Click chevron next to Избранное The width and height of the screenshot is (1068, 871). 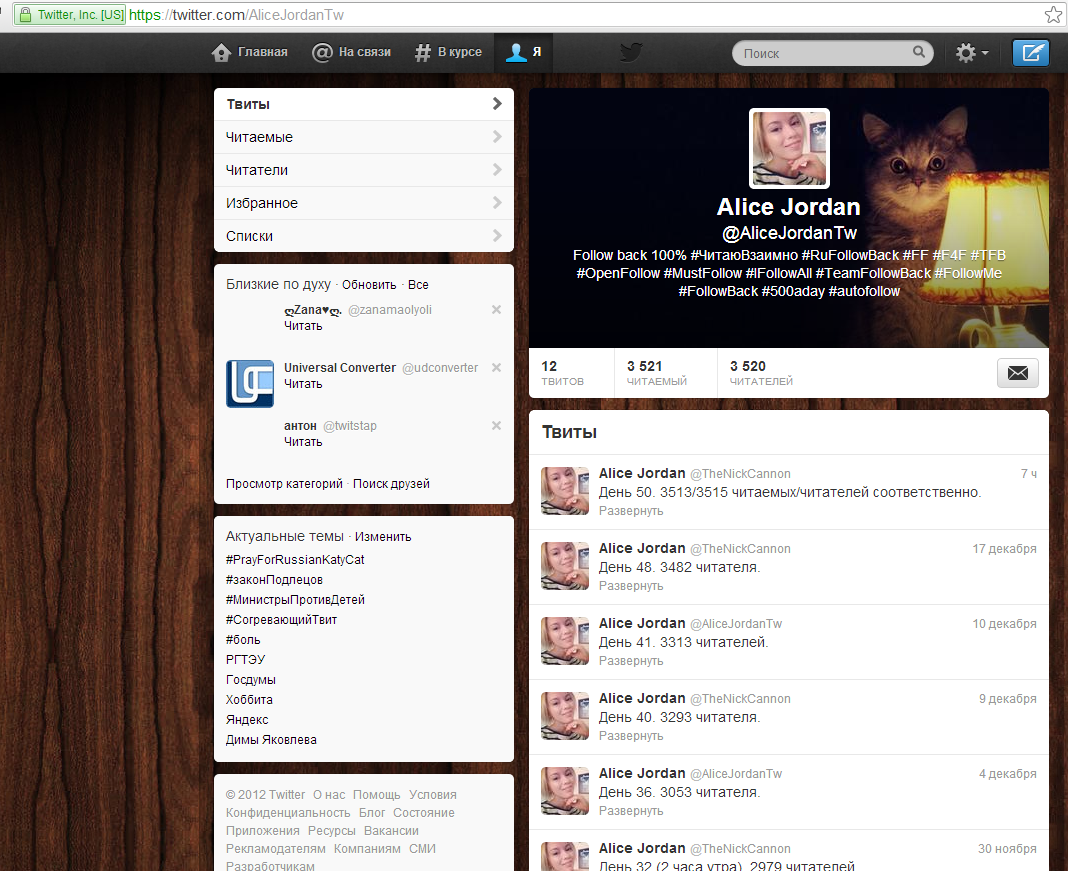(x=497, y=202)
